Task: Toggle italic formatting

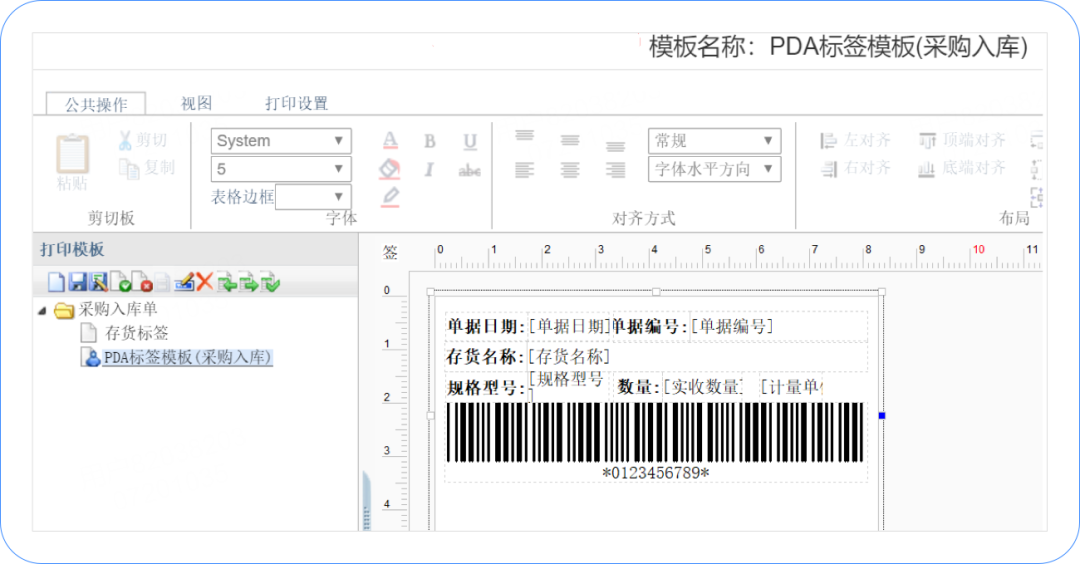Action: click(429, 169)
